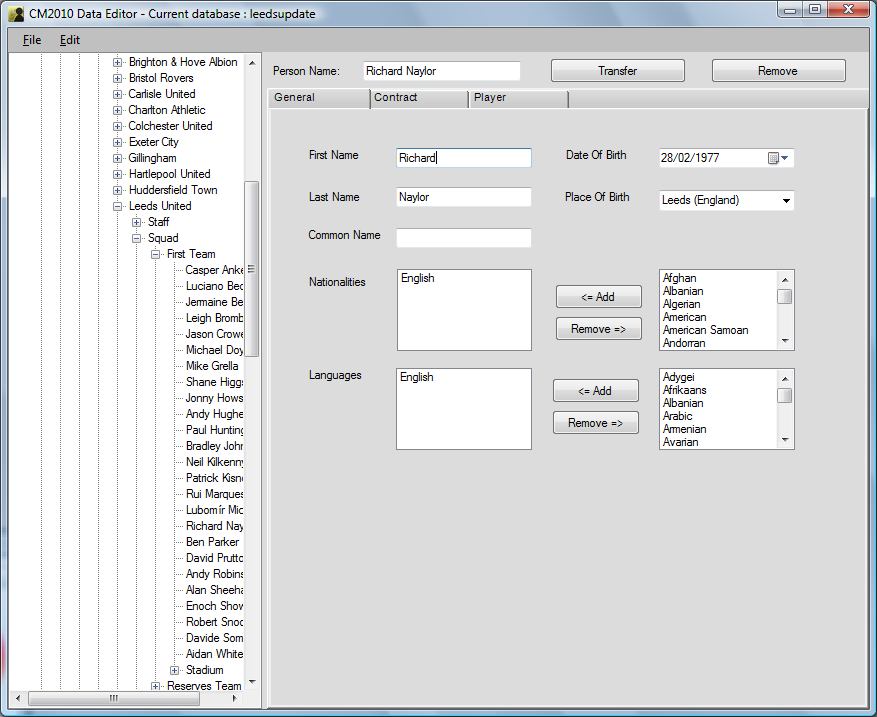Open the File menu
This screenshot has width=877, height=717.
[32, 40]
